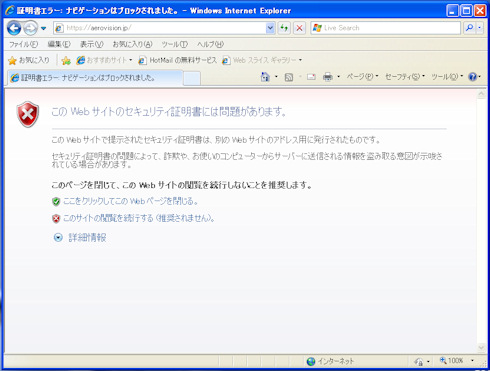Expand the address bar history dropdown
Screen dimensions: 490x371
(270, 28)
